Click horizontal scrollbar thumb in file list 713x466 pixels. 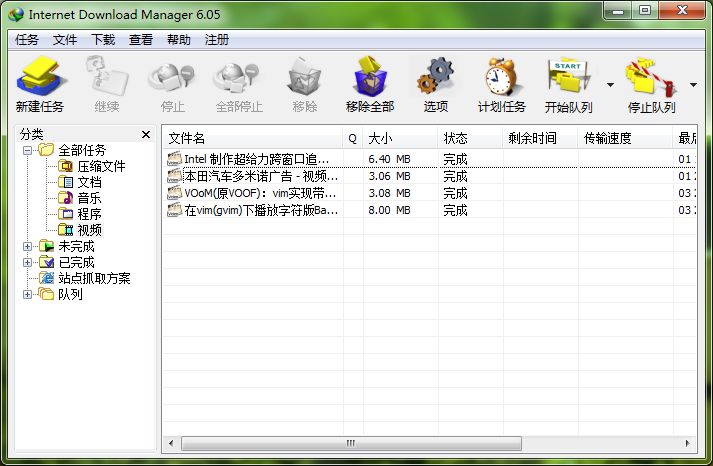coord(351,443)
